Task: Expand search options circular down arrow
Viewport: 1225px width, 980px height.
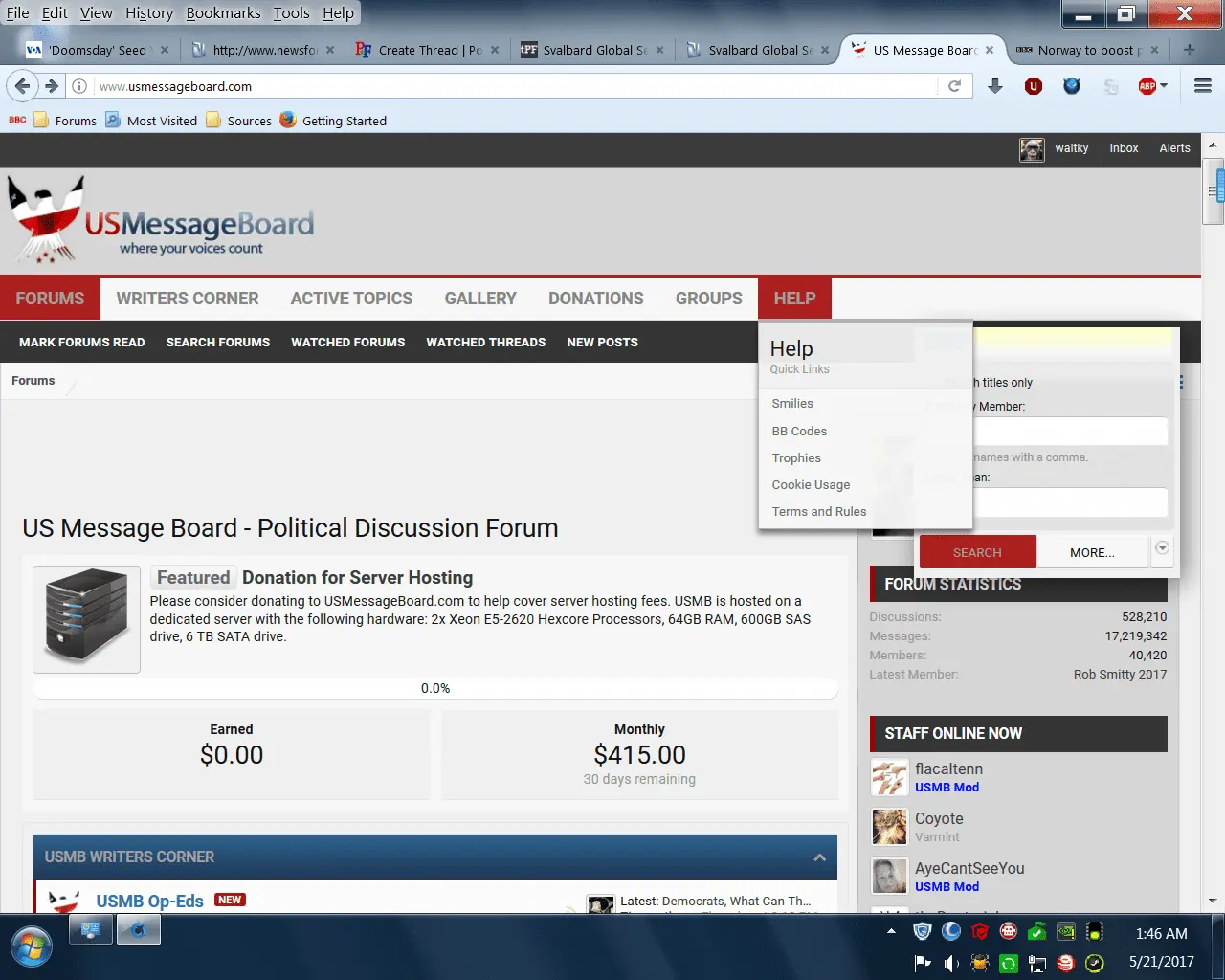Action: click(x=1162, y=548)
